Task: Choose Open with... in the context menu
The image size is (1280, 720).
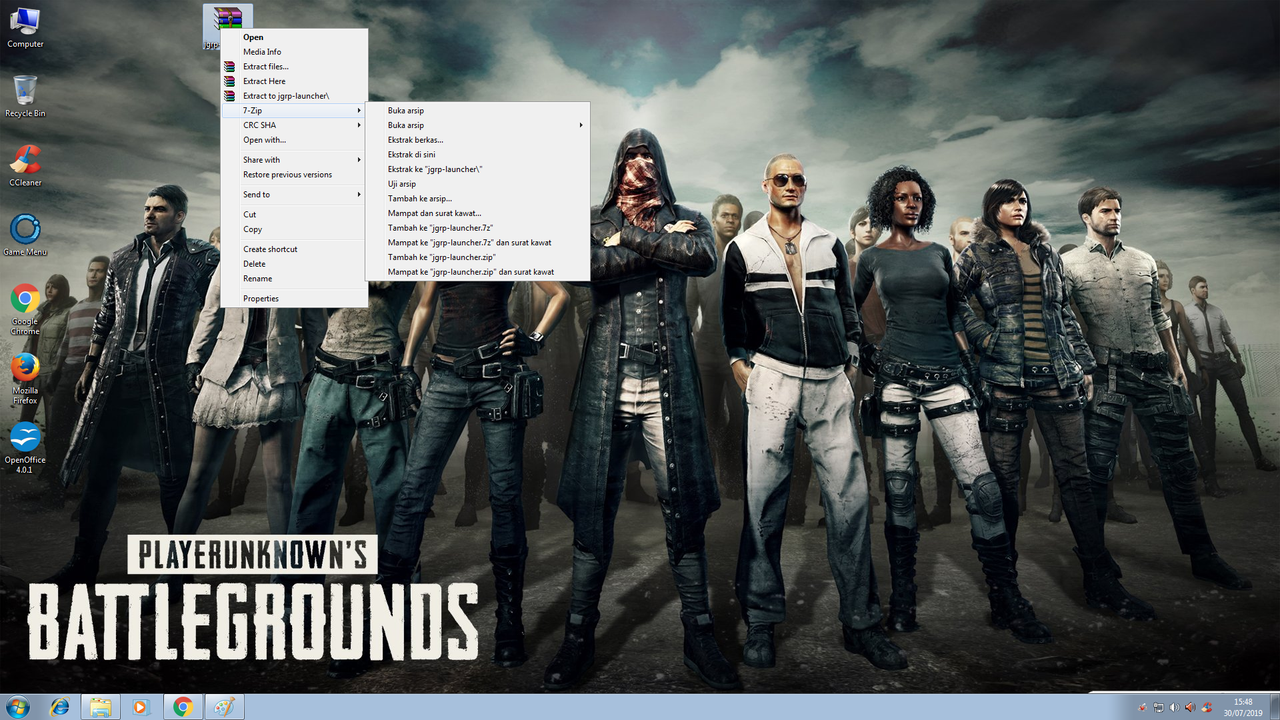Action: 294,140
